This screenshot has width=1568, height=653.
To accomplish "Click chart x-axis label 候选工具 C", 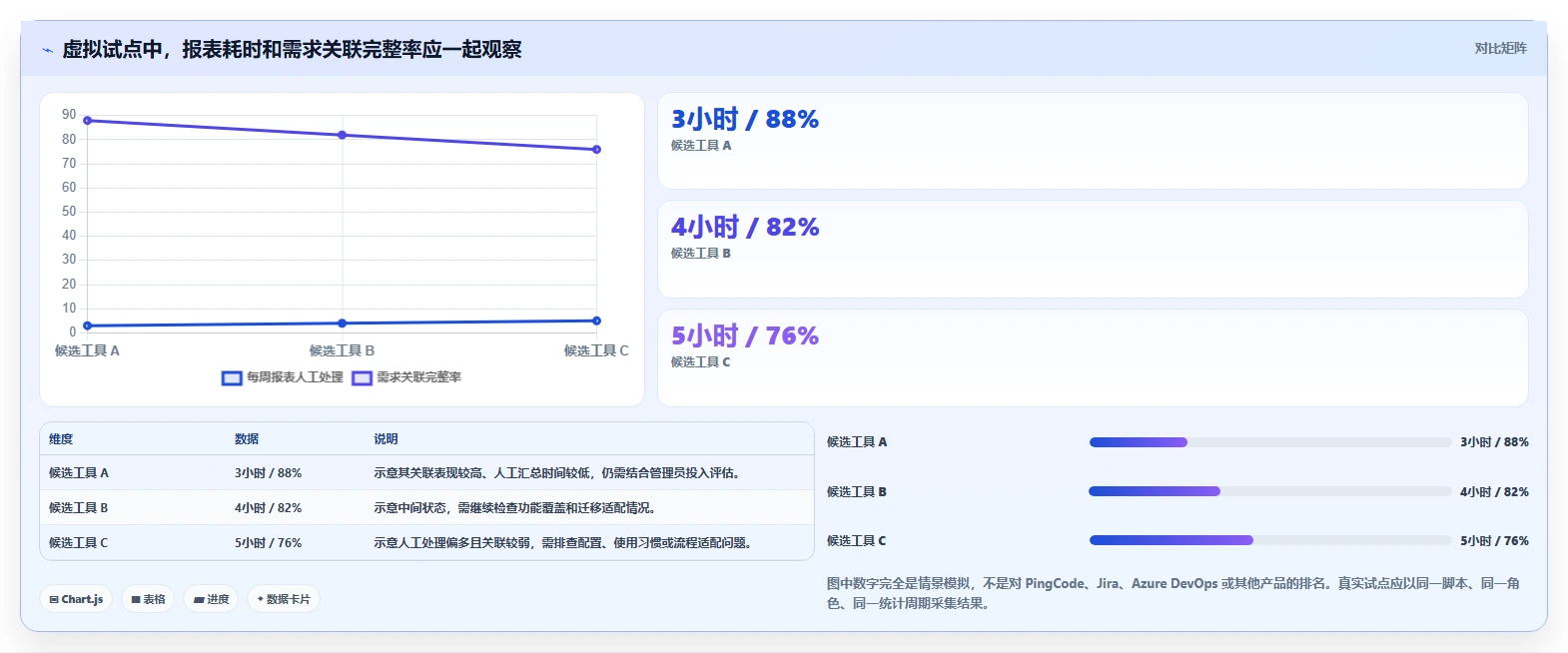I will click(596, 350).
